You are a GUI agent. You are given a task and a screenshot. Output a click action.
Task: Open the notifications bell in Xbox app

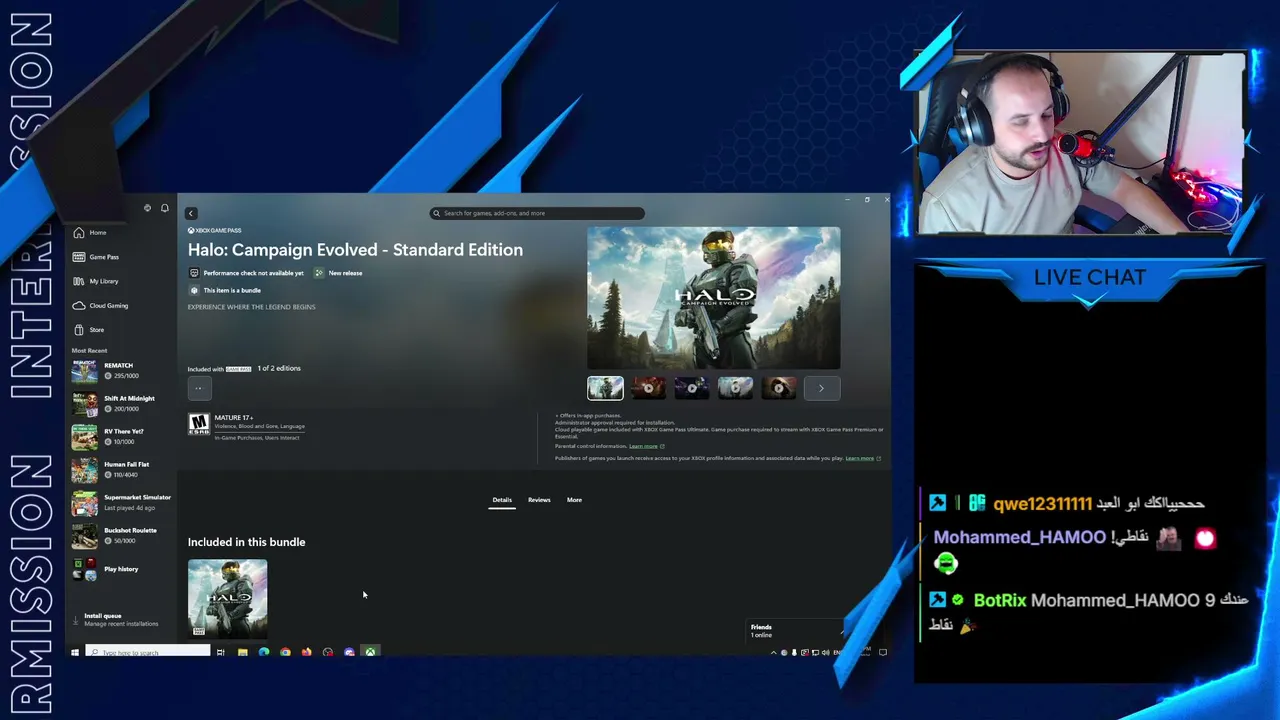[165, 208]
